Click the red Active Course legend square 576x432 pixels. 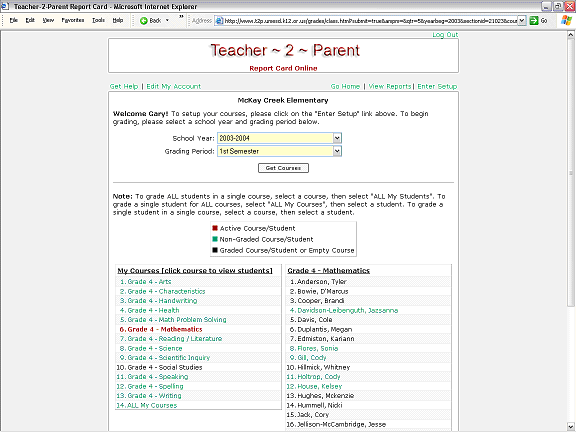coord(215,228)
